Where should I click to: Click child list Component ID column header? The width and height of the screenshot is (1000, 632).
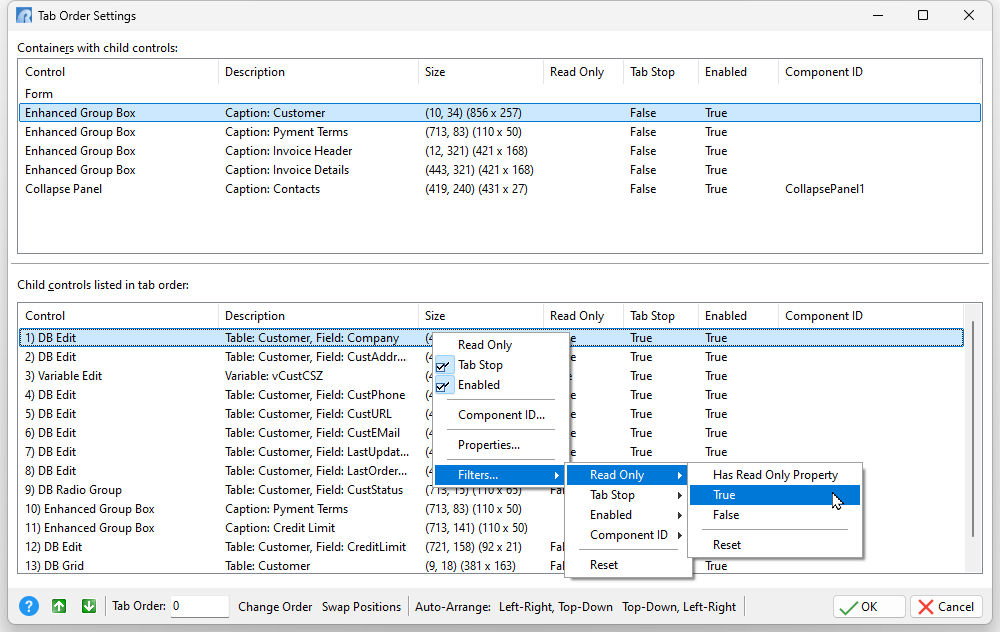(871, 316)
